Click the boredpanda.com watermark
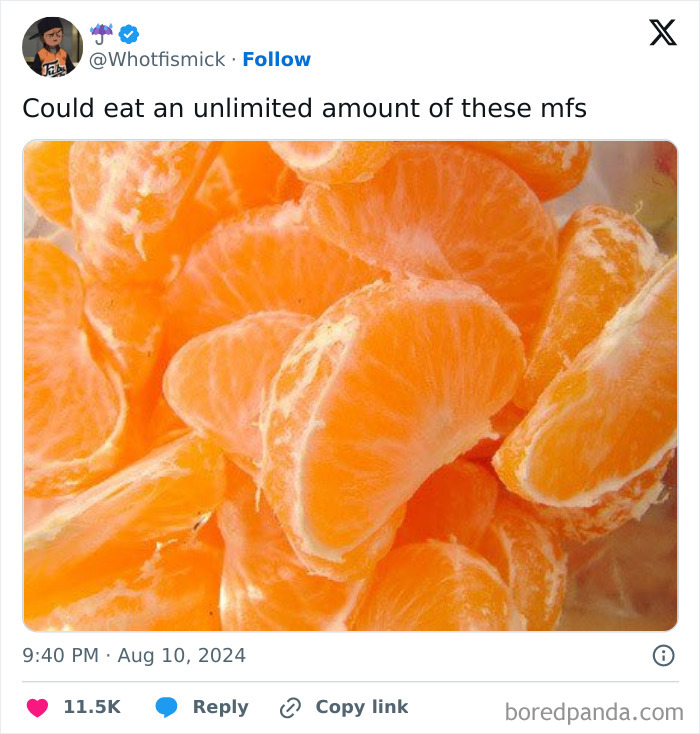Screen dimensions: 700x734 point(594,712)
